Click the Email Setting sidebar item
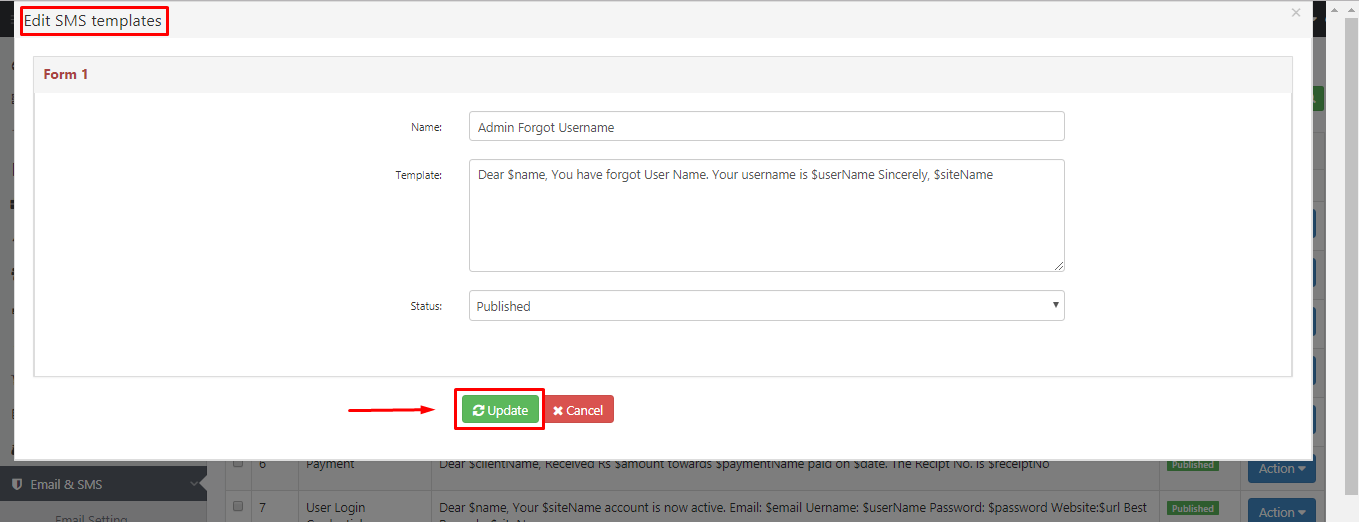1359x522 pixels. (x=91, y=518)
